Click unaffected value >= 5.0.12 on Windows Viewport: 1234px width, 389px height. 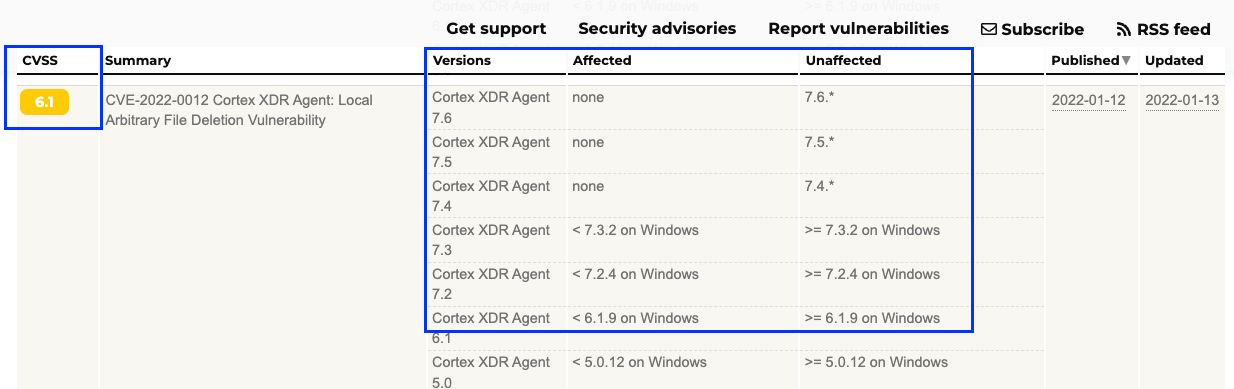[876, 362]
